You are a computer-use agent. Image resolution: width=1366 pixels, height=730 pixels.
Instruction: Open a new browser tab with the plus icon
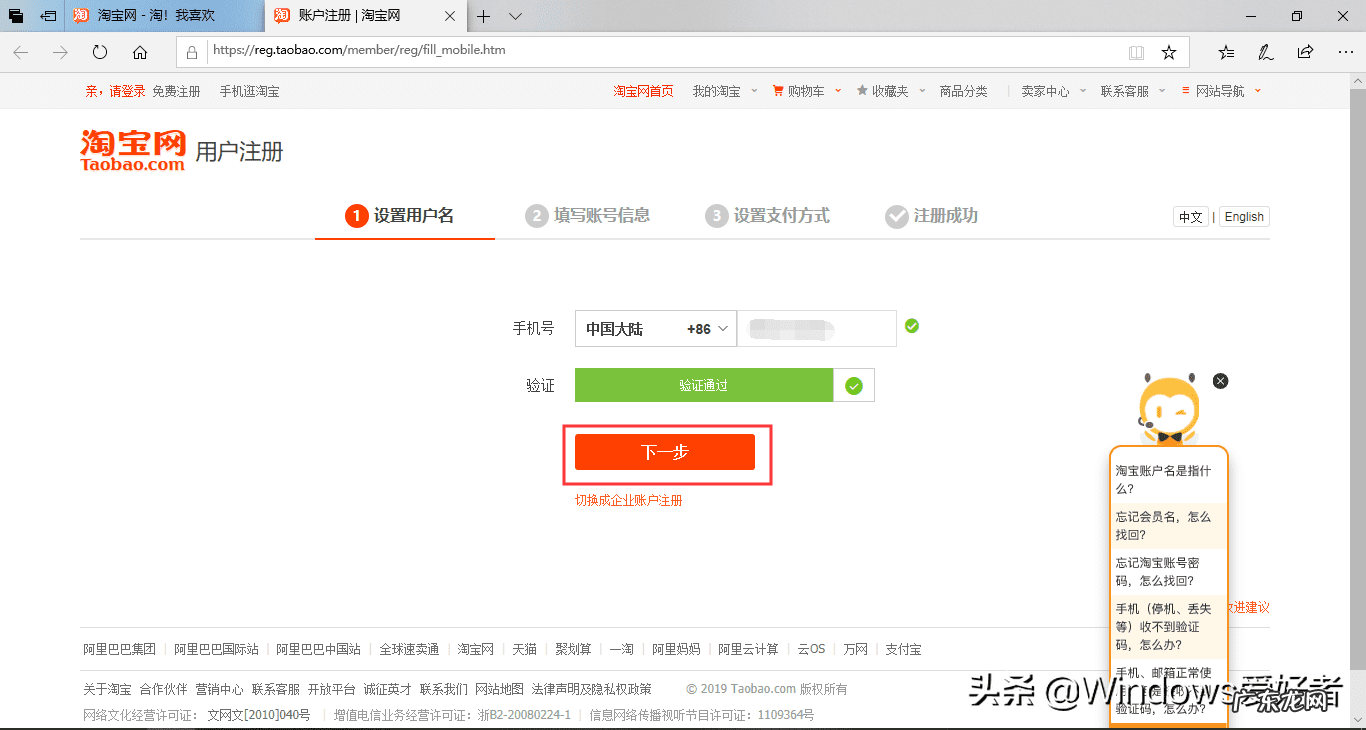click(x=485, y=16)
